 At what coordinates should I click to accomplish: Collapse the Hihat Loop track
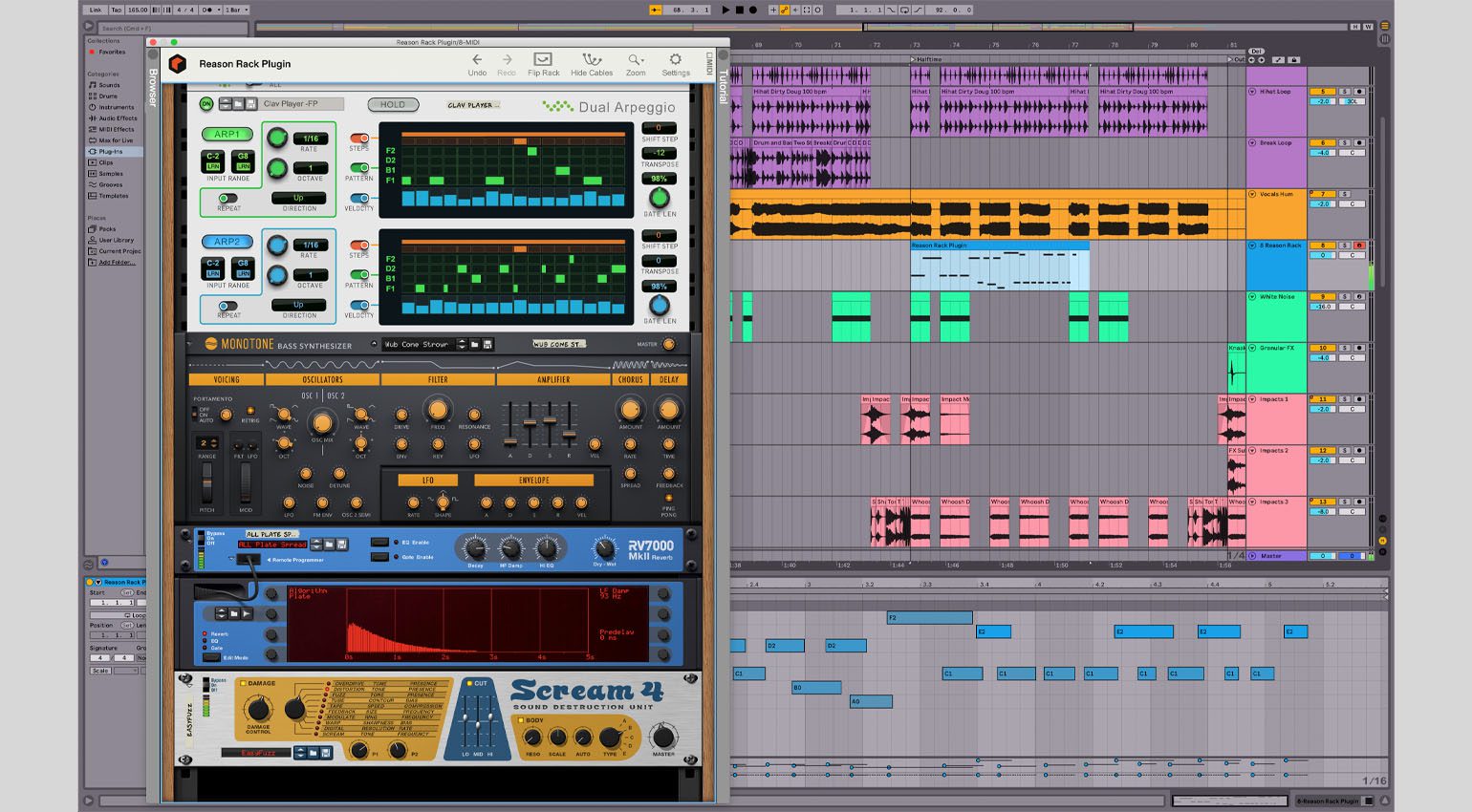[x=1252, y=92]
